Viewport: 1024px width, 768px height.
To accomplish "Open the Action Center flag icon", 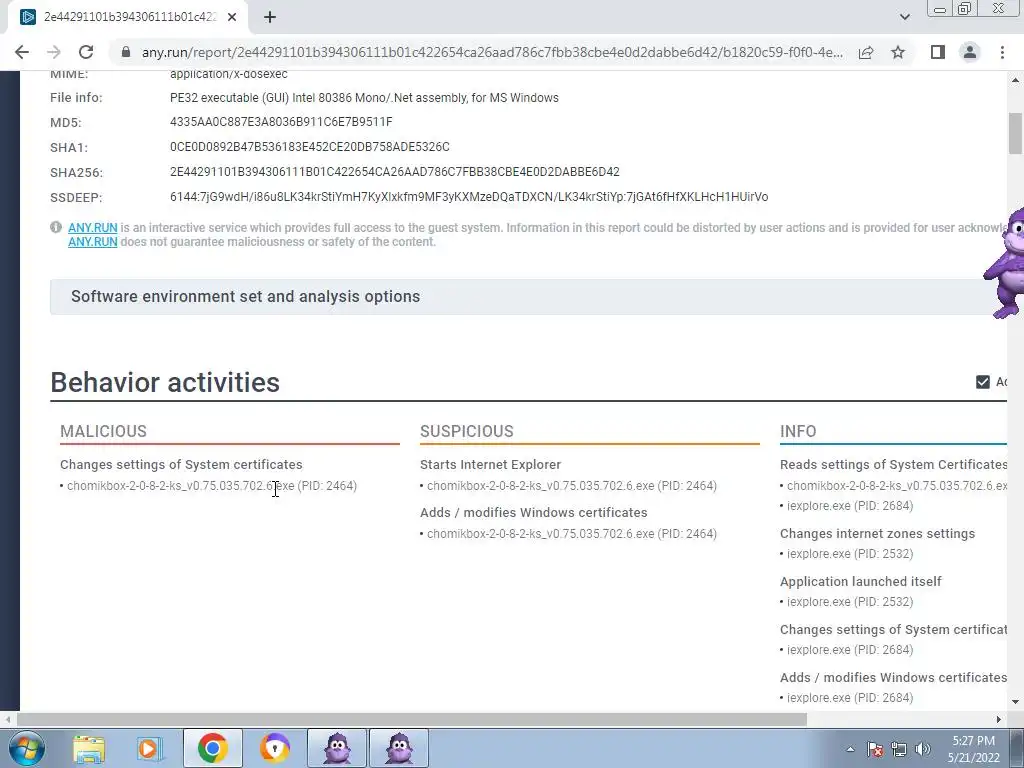I will (x=875, y=749).
